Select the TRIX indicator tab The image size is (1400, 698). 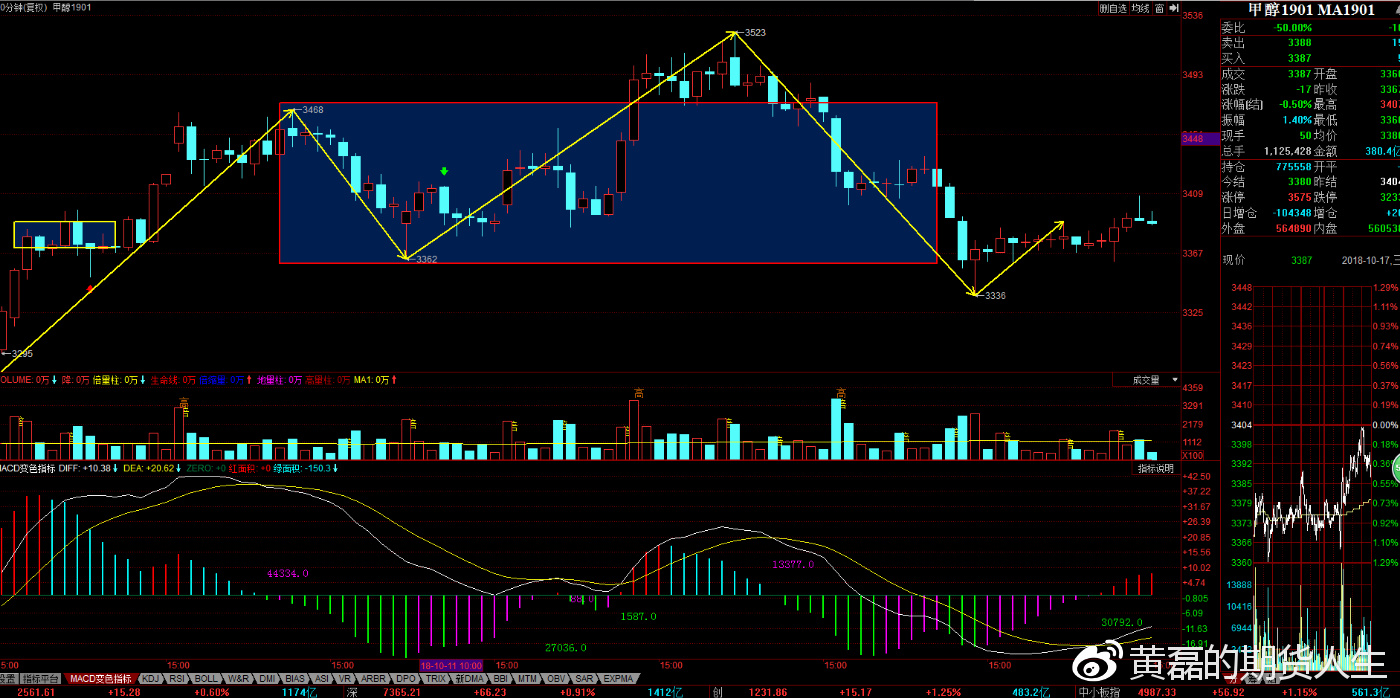pyautogui.click(x=436, y=678)
